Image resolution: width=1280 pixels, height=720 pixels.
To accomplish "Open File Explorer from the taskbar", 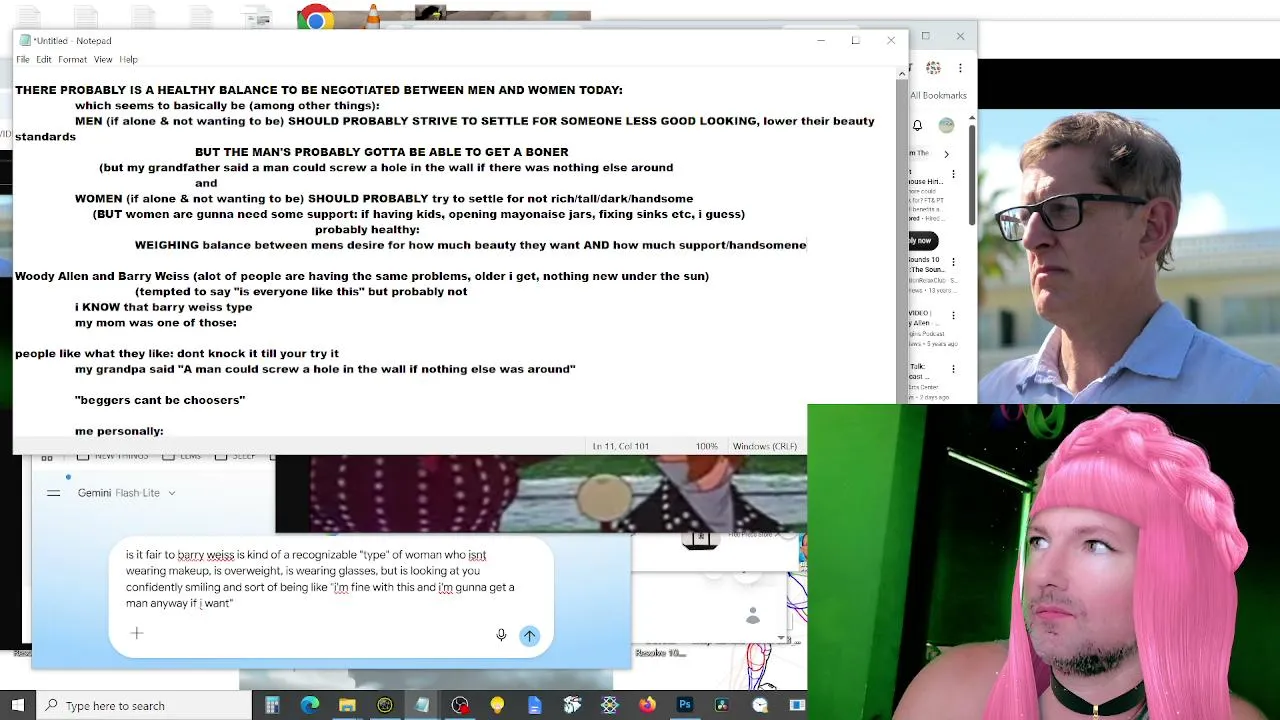I will [347, 705].
